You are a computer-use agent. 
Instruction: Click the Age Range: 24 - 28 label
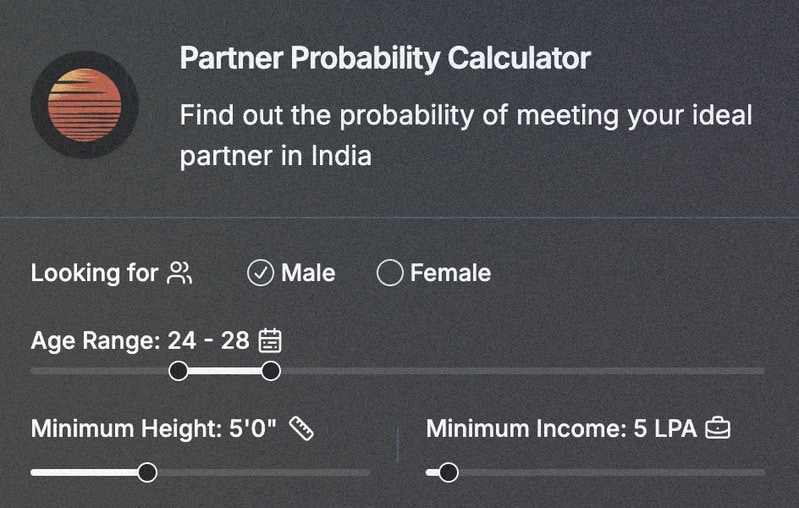(140, 341)
